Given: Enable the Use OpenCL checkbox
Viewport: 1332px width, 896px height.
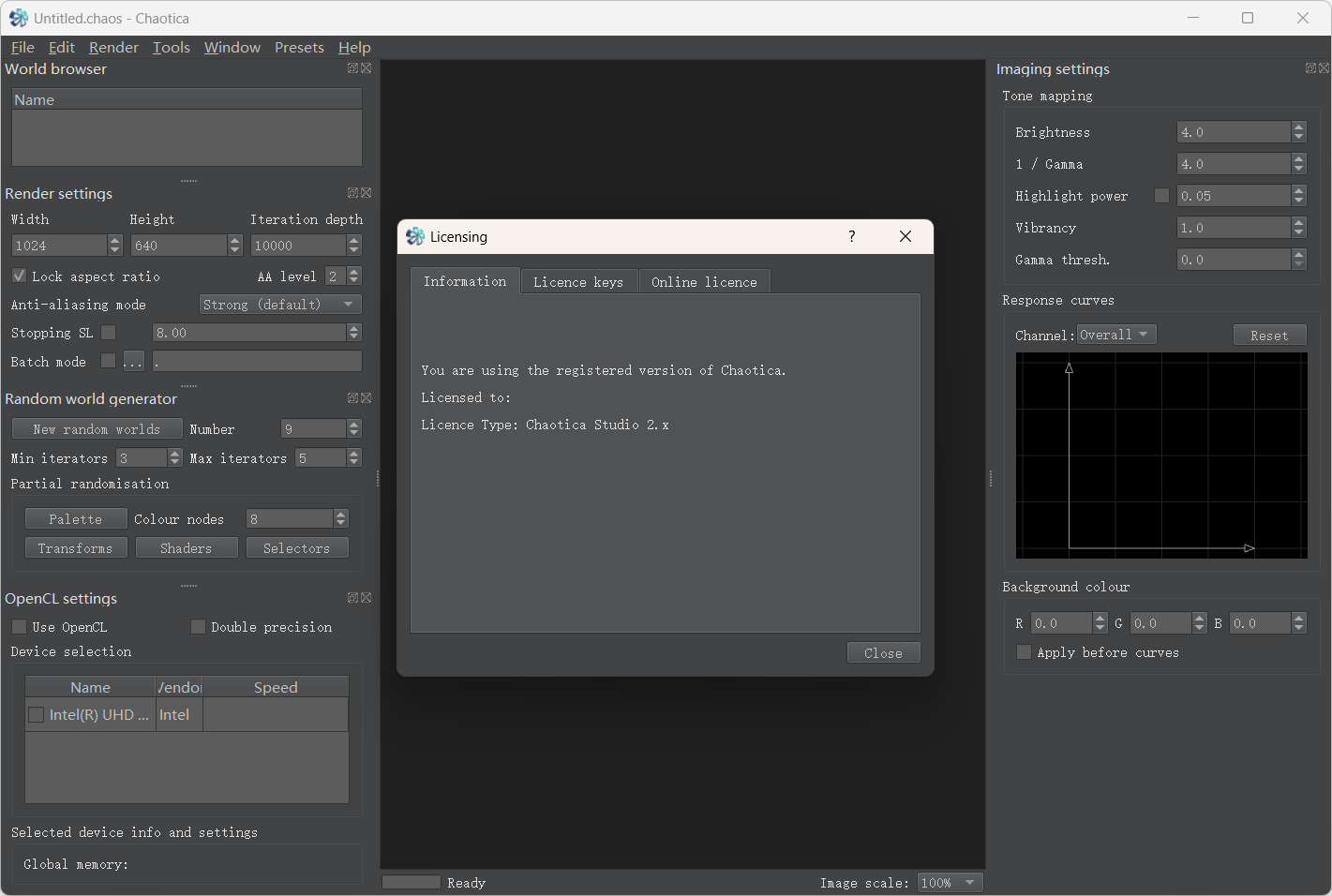Looking at the screenshot, I should tap(19, 627).
